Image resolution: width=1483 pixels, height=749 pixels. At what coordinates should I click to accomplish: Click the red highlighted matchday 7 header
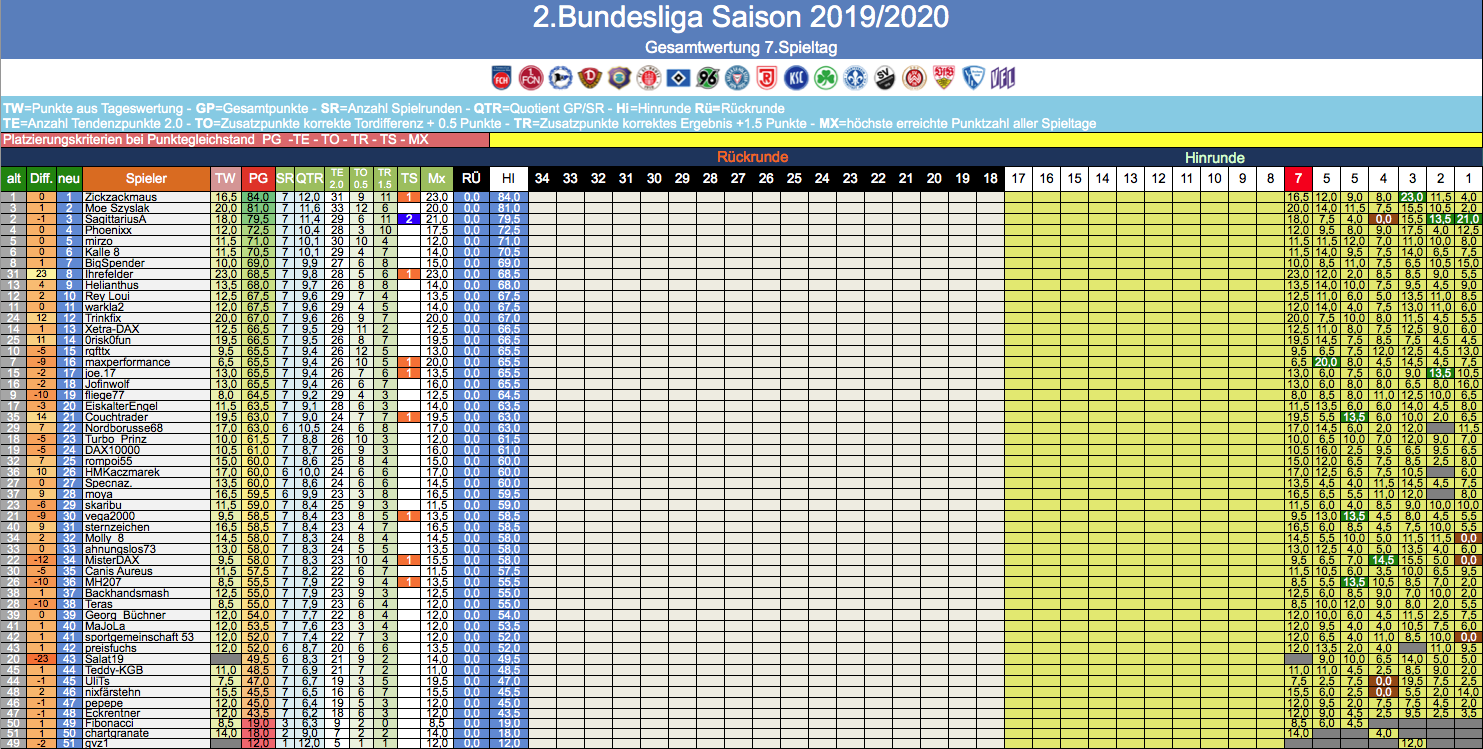coord(1298,178)
